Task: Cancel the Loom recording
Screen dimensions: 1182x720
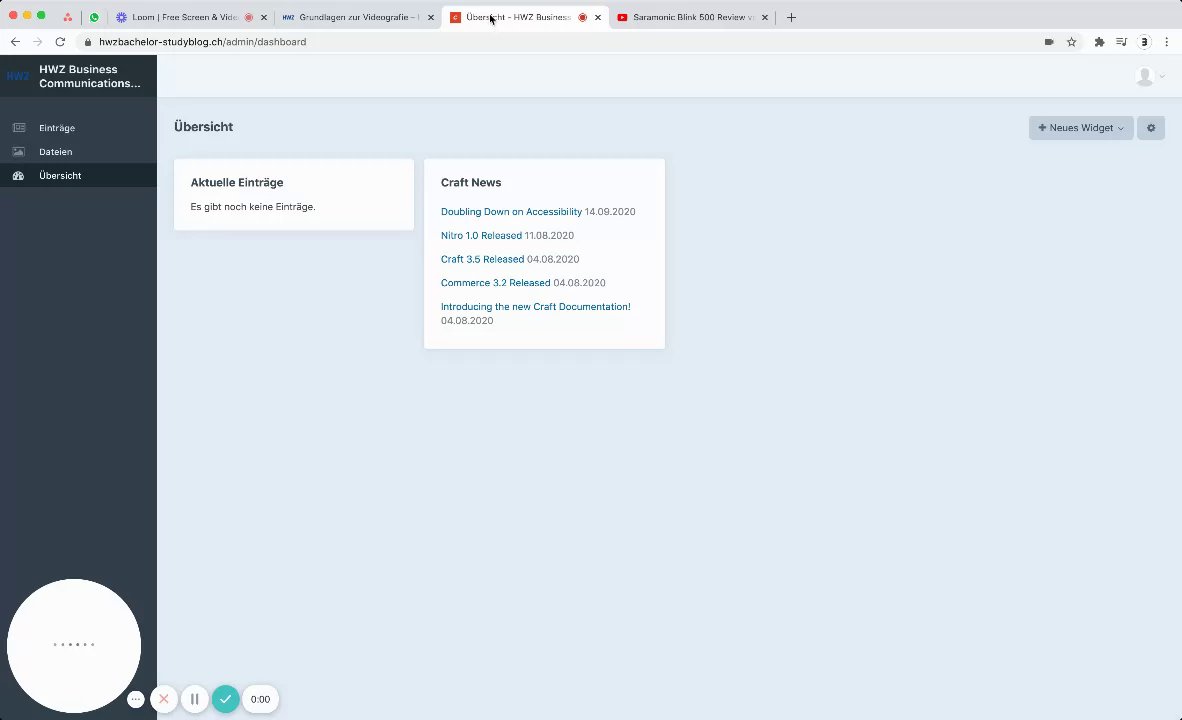Action: [x=164, y=700]
